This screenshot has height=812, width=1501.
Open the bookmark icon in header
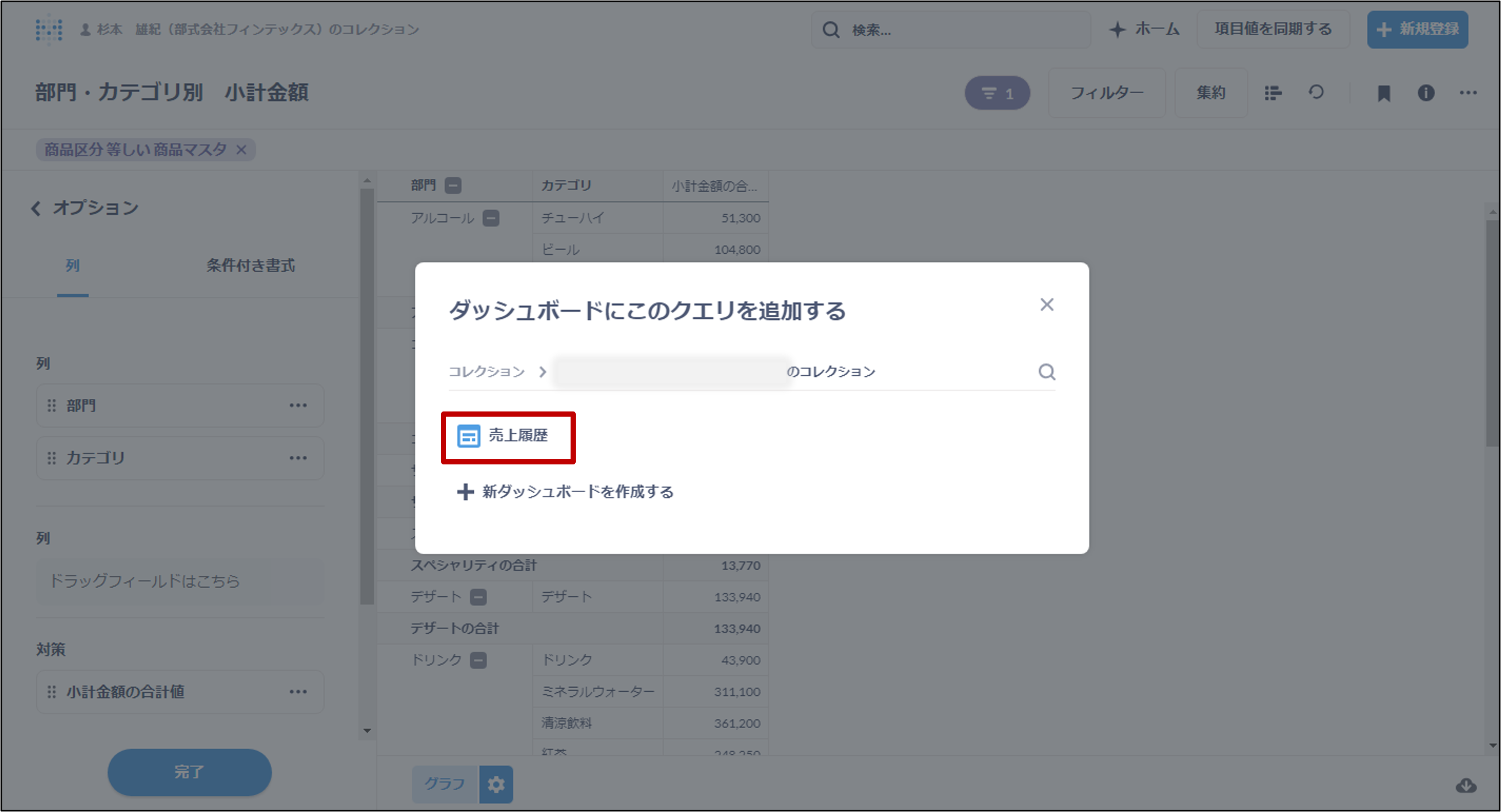tap(1384, 93)
